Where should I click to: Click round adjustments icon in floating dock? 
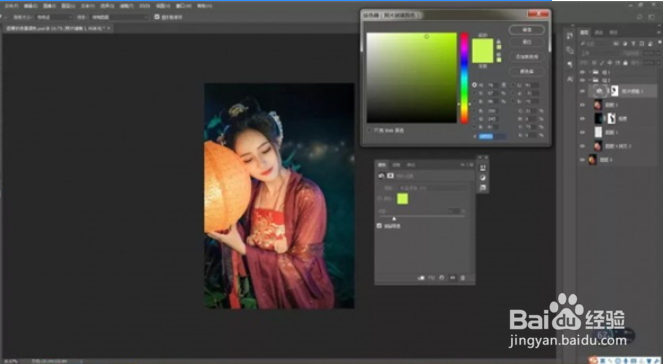(483, 178)
